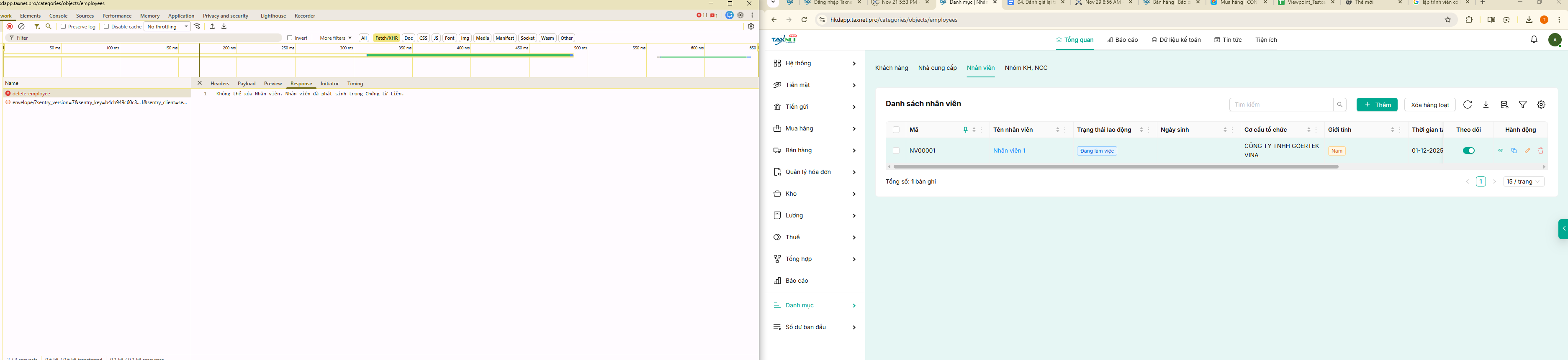Delete employee NV00001 with trash icon
Screen dimensions: 1568x360
click(1541, 151)
